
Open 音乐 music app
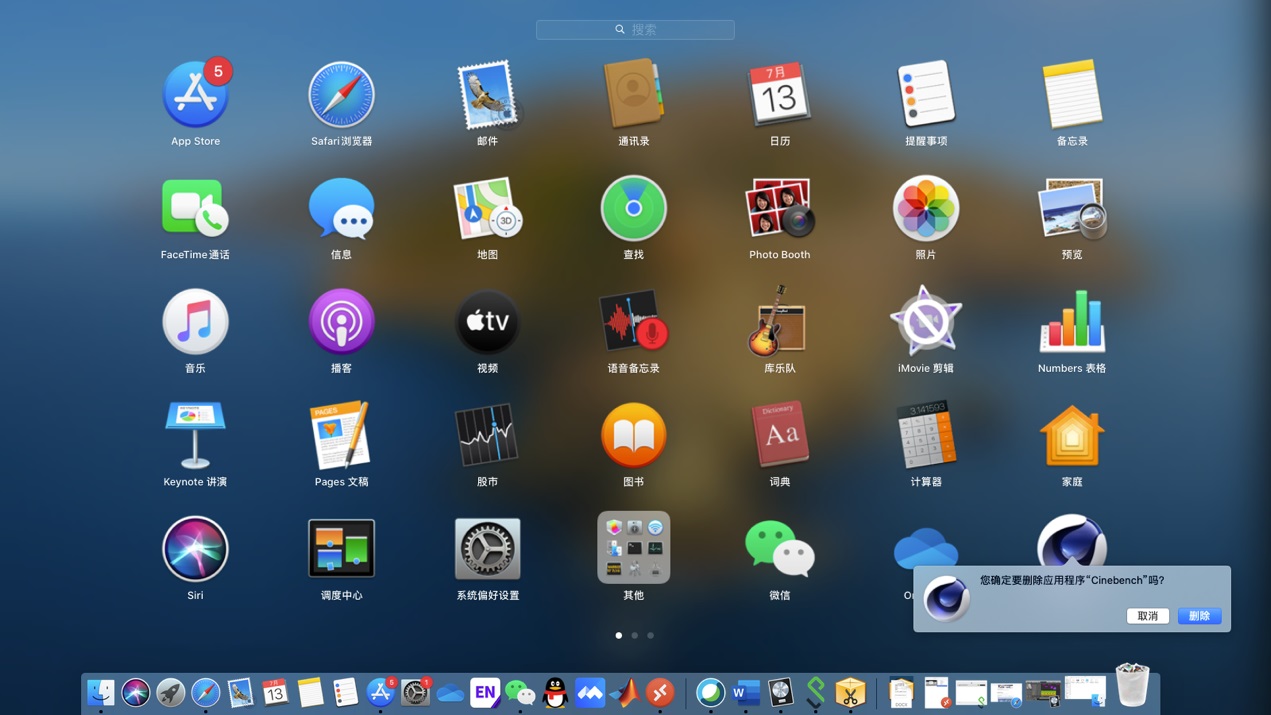click(x=195, y=322)
